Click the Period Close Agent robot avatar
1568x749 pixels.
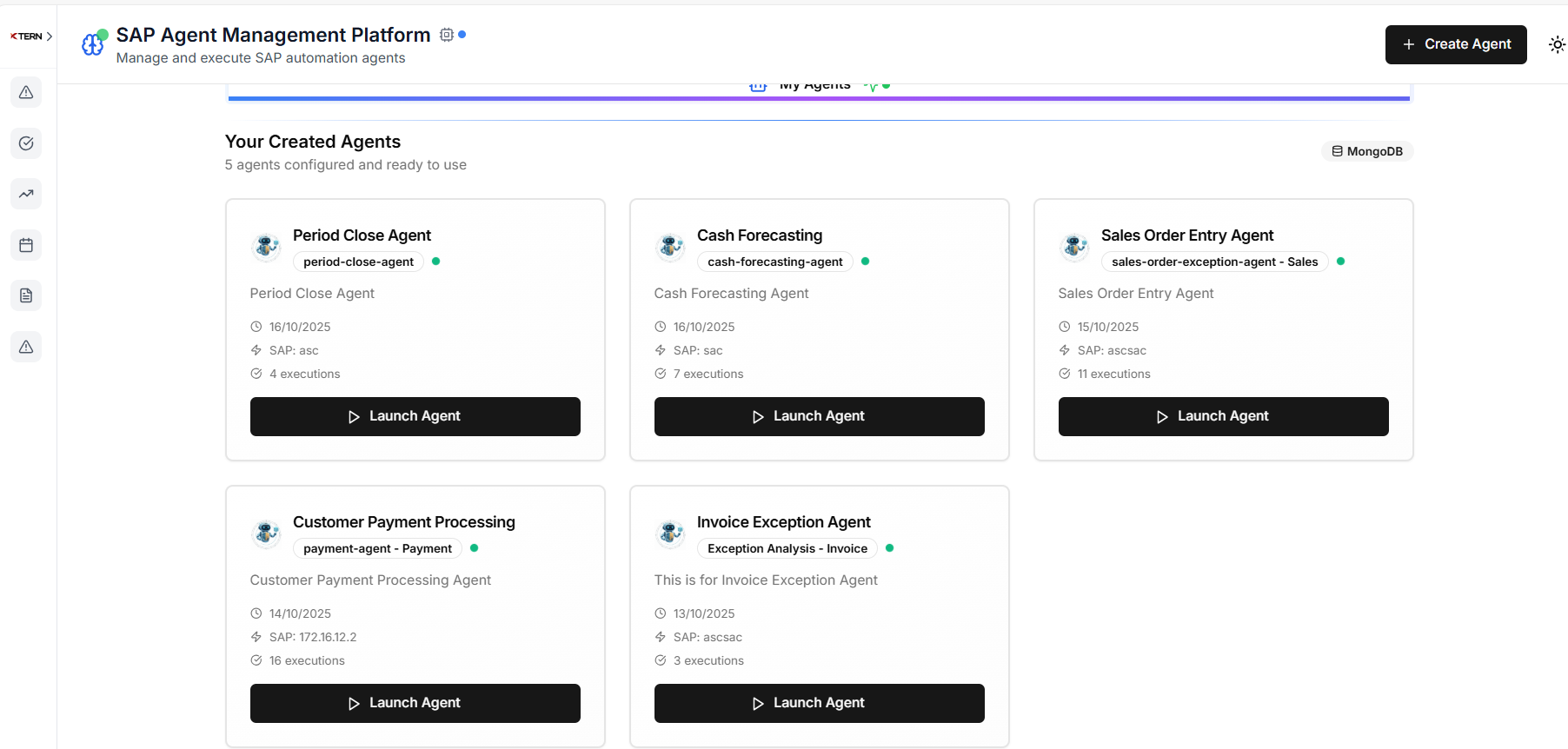point(266,247)
